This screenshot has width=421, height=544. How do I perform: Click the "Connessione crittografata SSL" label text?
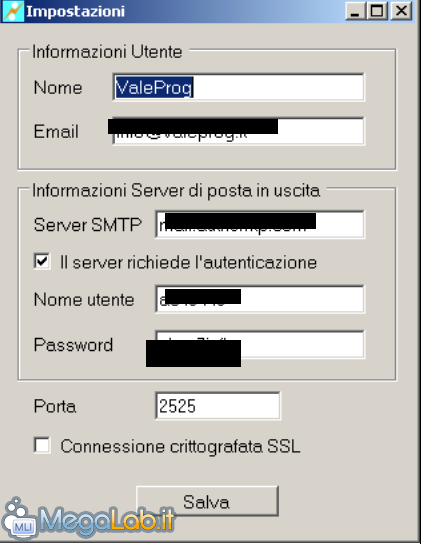coord(180,446)
